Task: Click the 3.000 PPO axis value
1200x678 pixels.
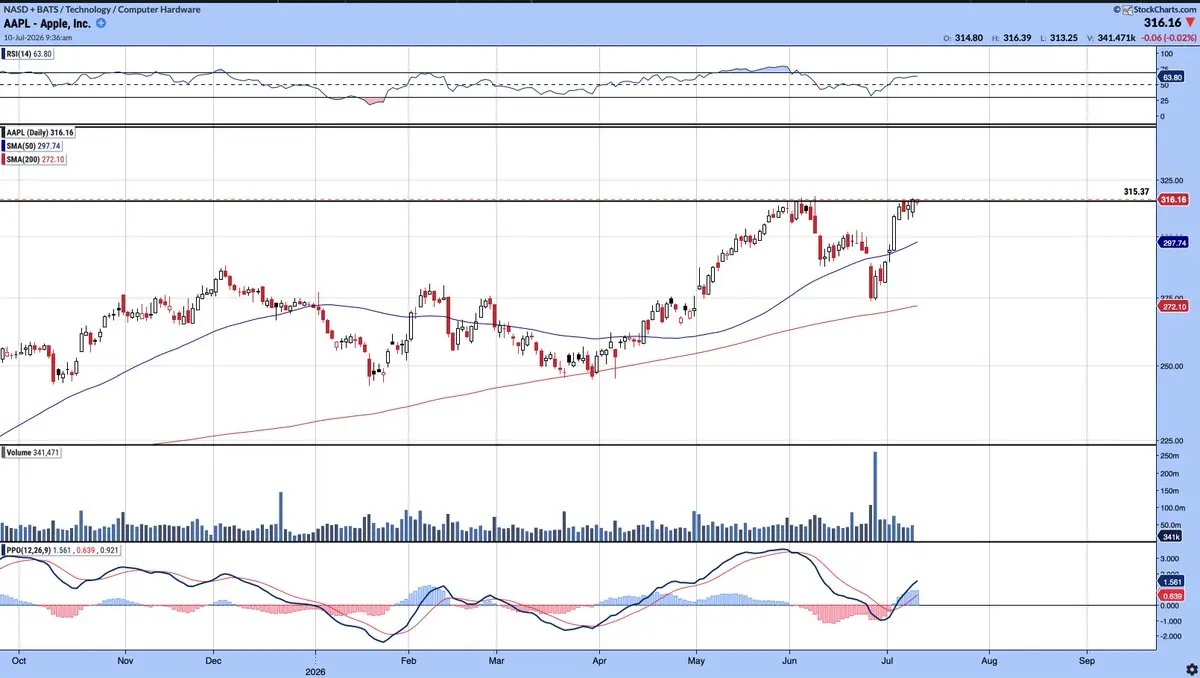Action: point(1168,559)
